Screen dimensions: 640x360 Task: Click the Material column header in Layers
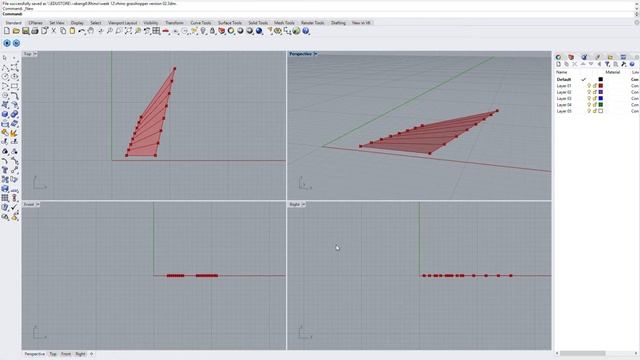[613, 72]
